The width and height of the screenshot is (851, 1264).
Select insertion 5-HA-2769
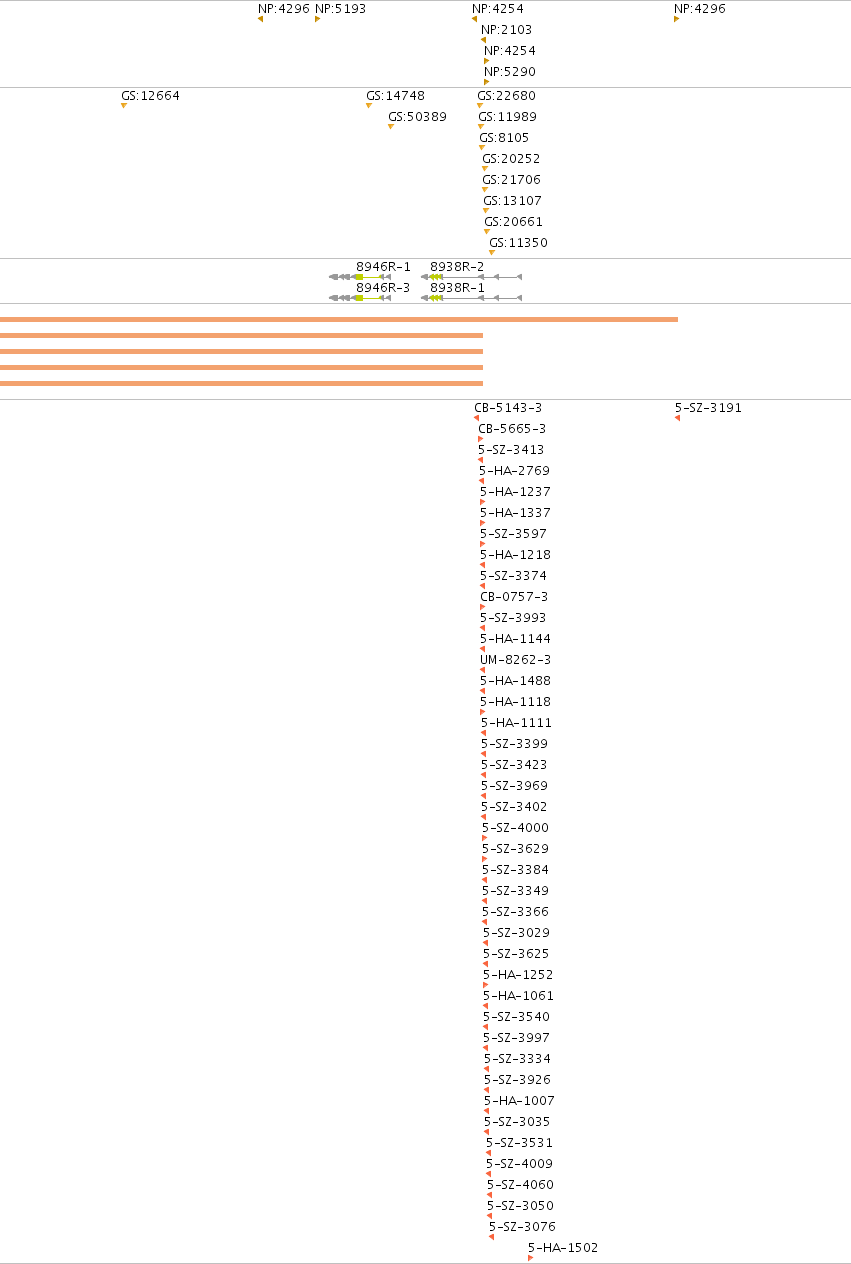pyautogui.click(x=514, y=472)
